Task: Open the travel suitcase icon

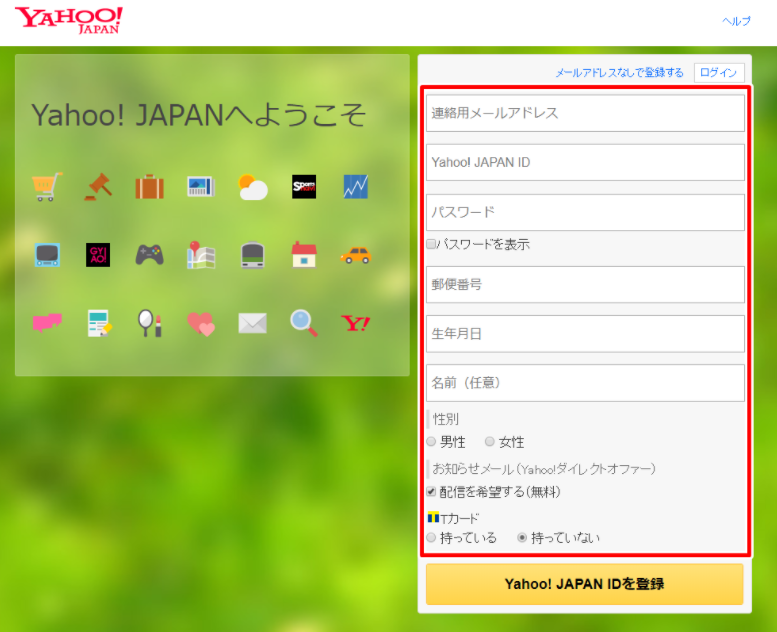Action: point(150,187)
